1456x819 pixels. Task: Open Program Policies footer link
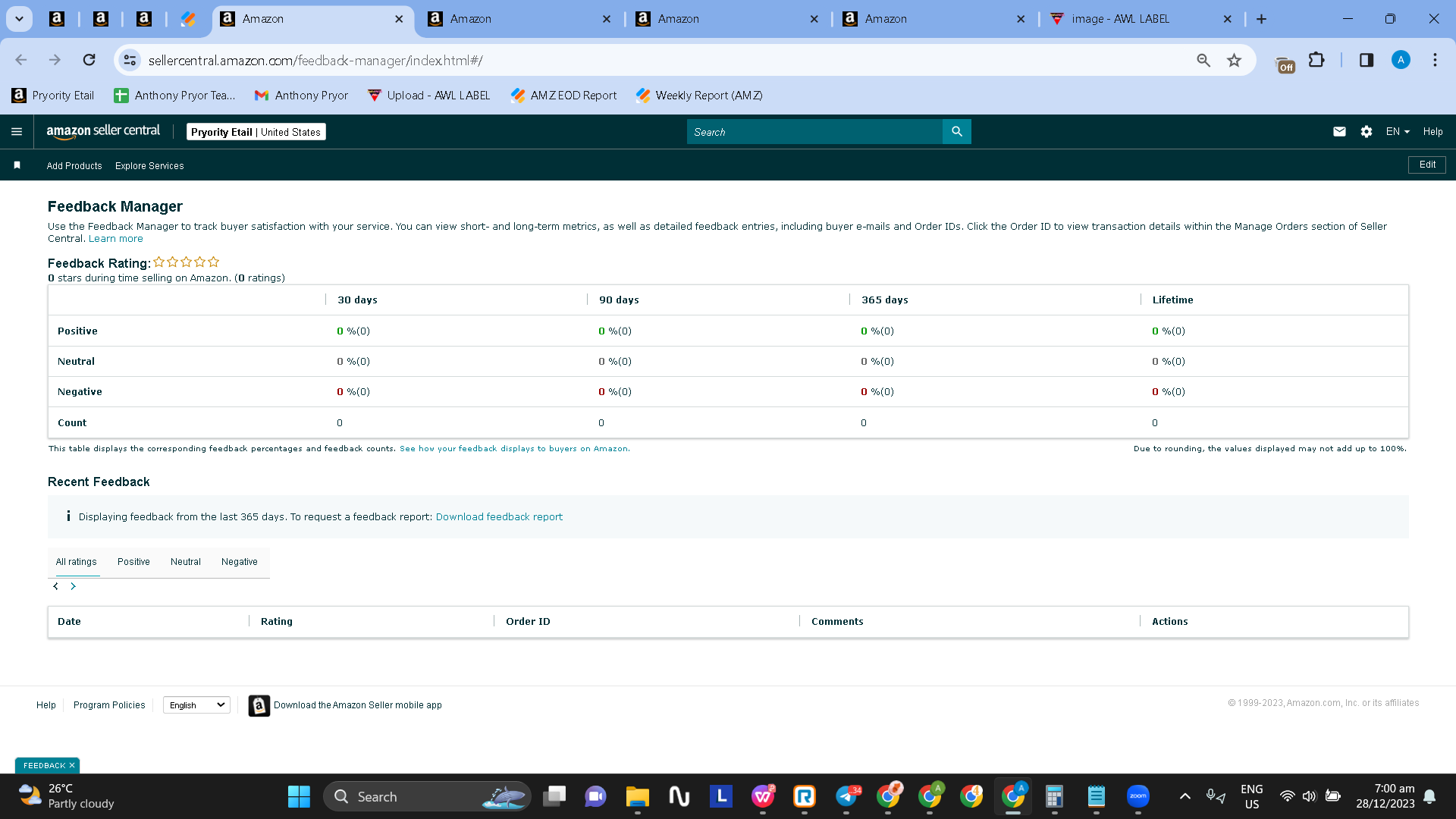(109, 705)
